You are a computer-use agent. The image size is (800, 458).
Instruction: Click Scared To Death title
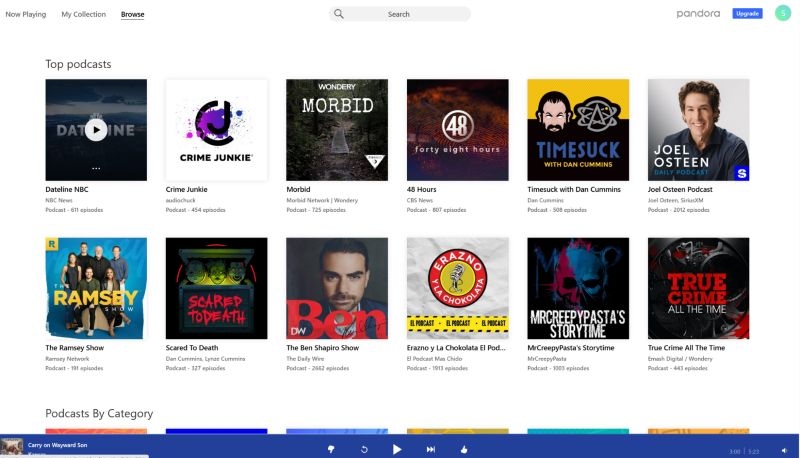pos(192,348)
